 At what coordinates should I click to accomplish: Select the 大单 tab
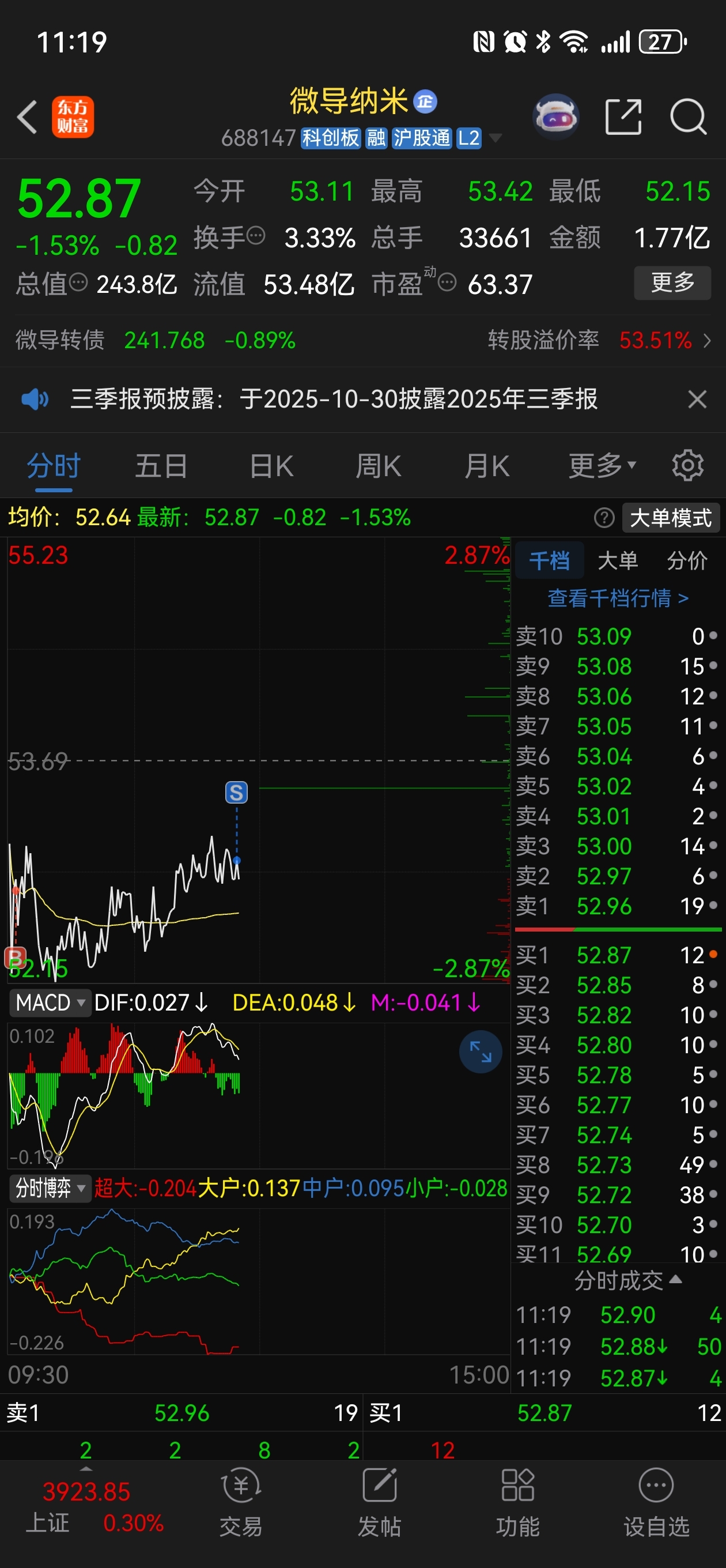(x=618, y=560)
